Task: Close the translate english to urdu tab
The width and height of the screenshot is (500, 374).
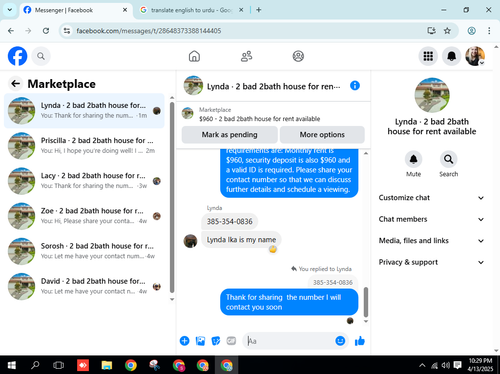Action: coord(241,10)
